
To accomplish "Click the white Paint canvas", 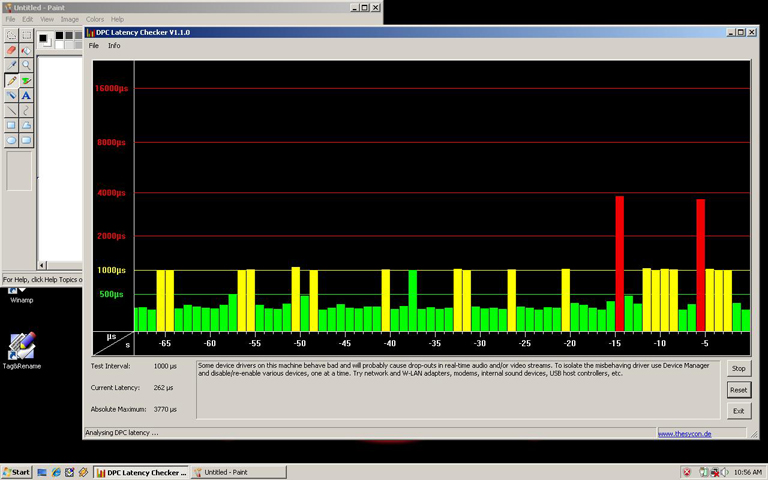I will (x=60, y=159).
